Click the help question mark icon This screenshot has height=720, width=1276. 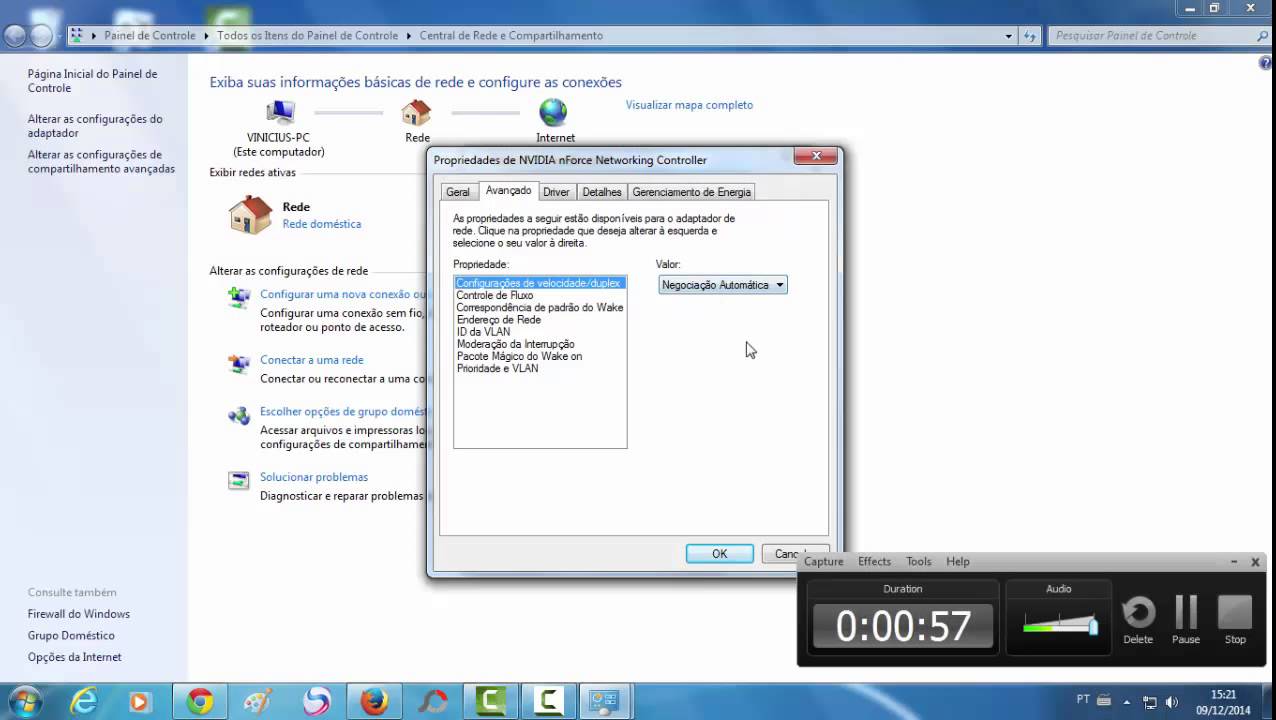pos(1266,63)
